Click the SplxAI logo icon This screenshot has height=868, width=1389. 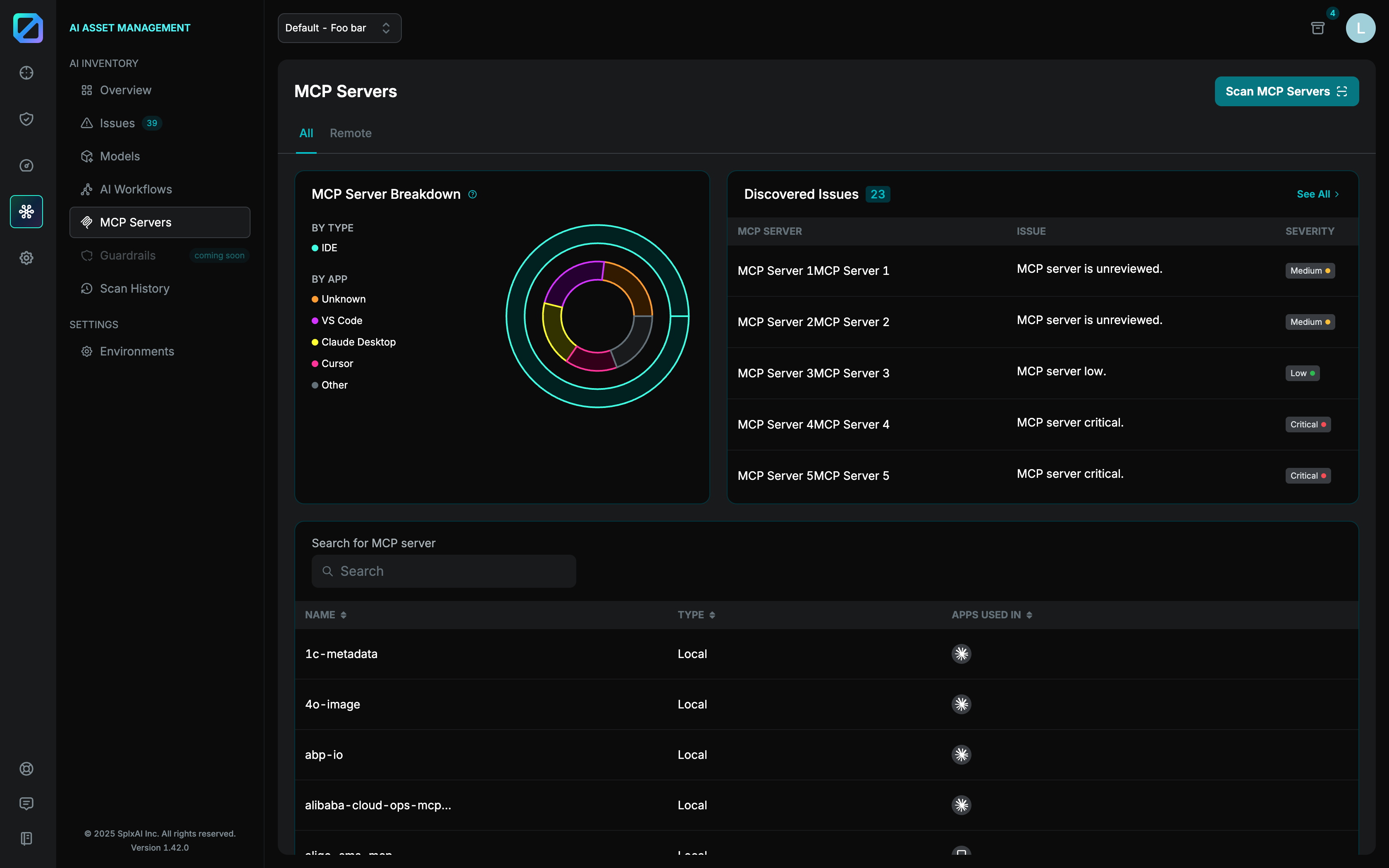click(x=28, y=28)
